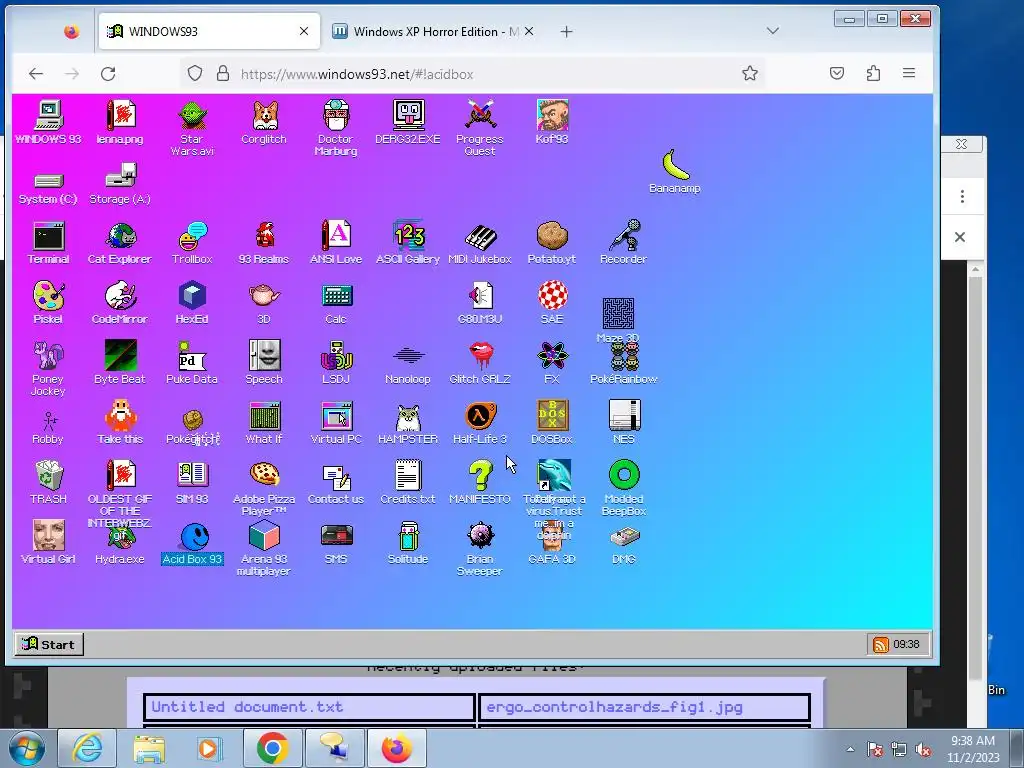The height and width of the screenshot is (768, 1024).
Task: Launch the MIDI Jukebox icon
Action: tap(481, 237)
